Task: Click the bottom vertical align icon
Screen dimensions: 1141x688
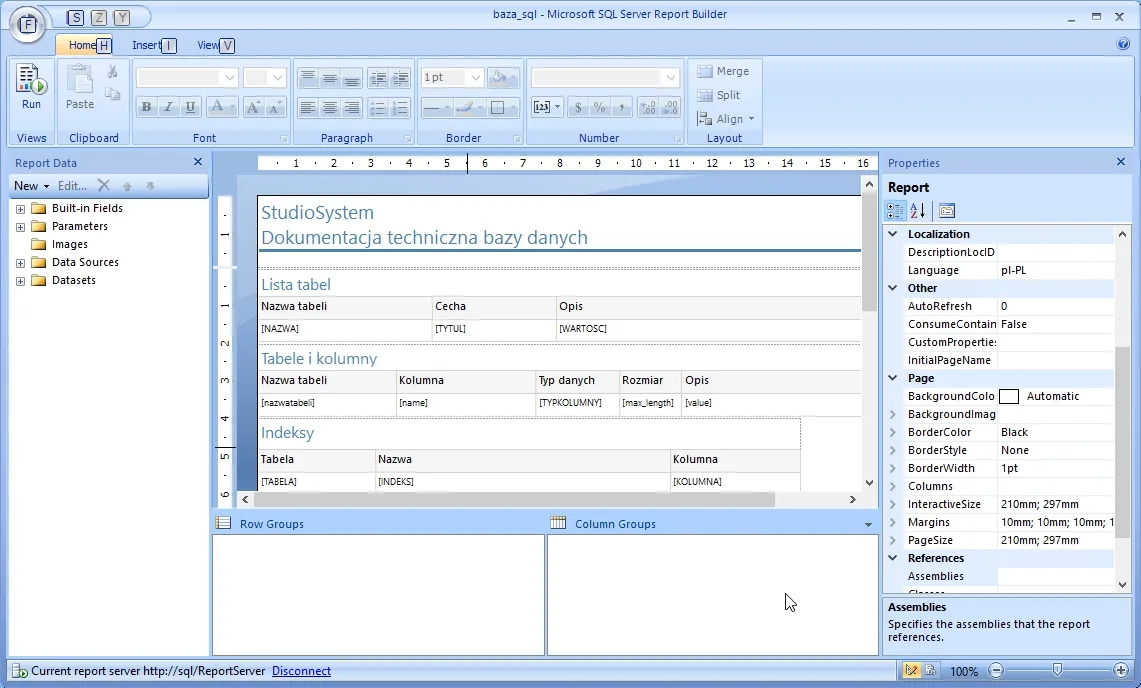Action: pyautogui.click(x=351, y=77)
